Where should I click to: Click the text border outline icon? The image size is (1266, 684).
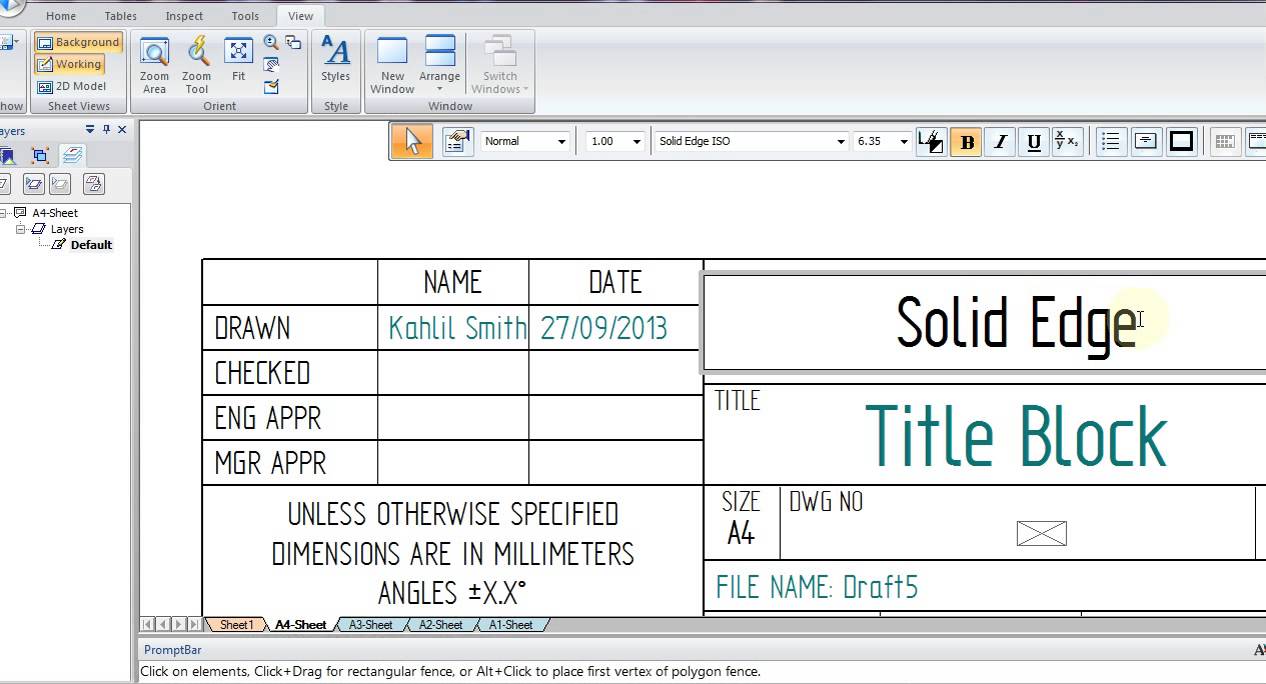[1181, 142]
